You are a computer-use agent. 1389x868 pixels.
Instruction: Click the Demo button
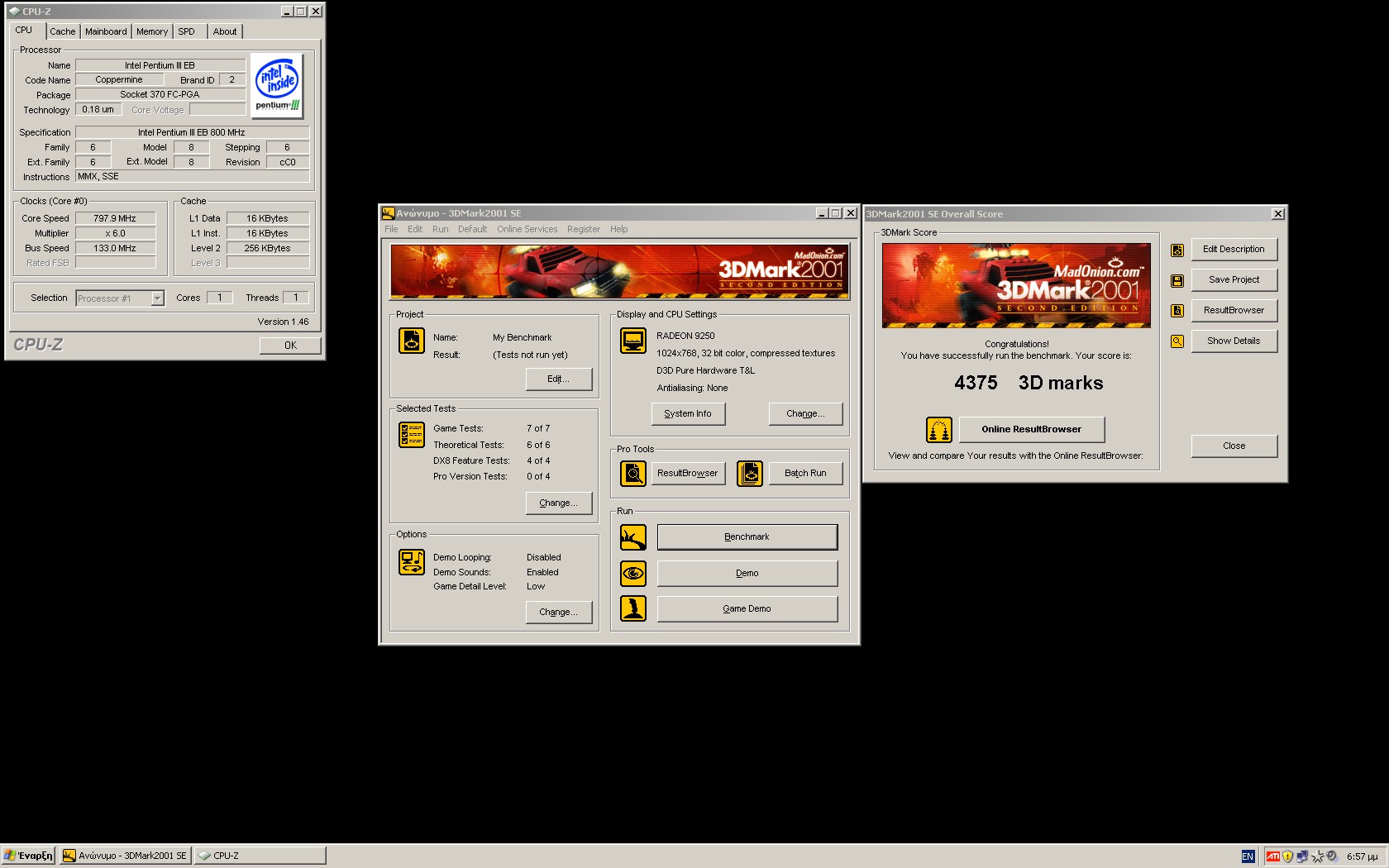(x=747, y=573)
